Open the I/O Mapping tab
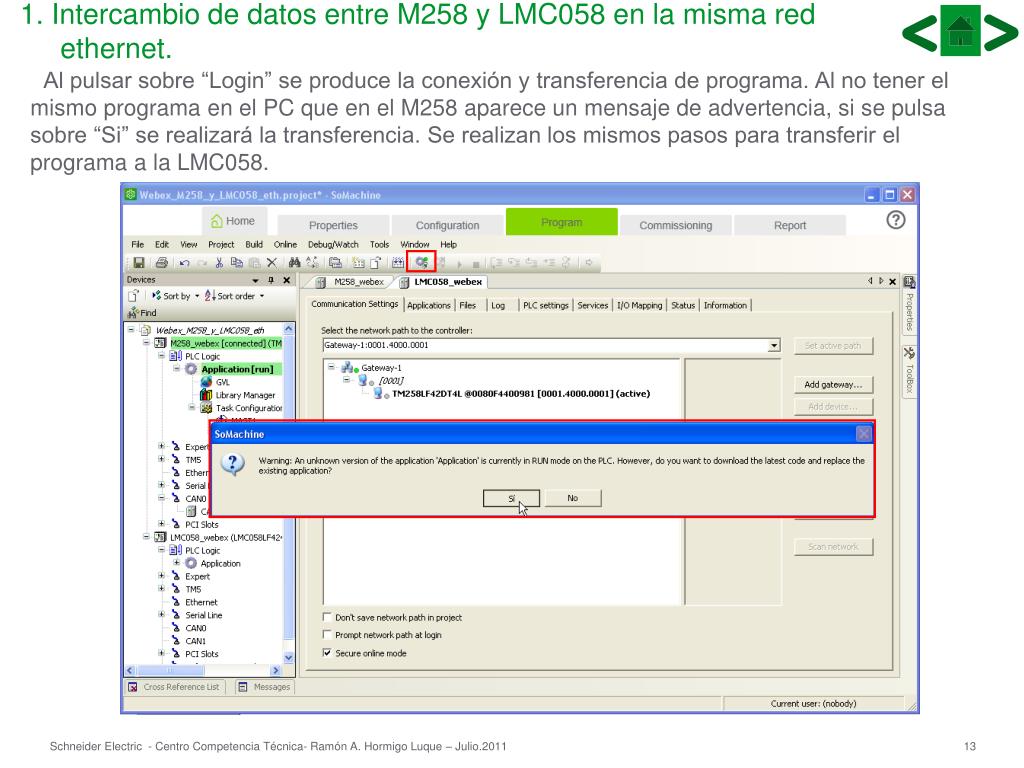1024x768 pixels. [x=639, y=305]
